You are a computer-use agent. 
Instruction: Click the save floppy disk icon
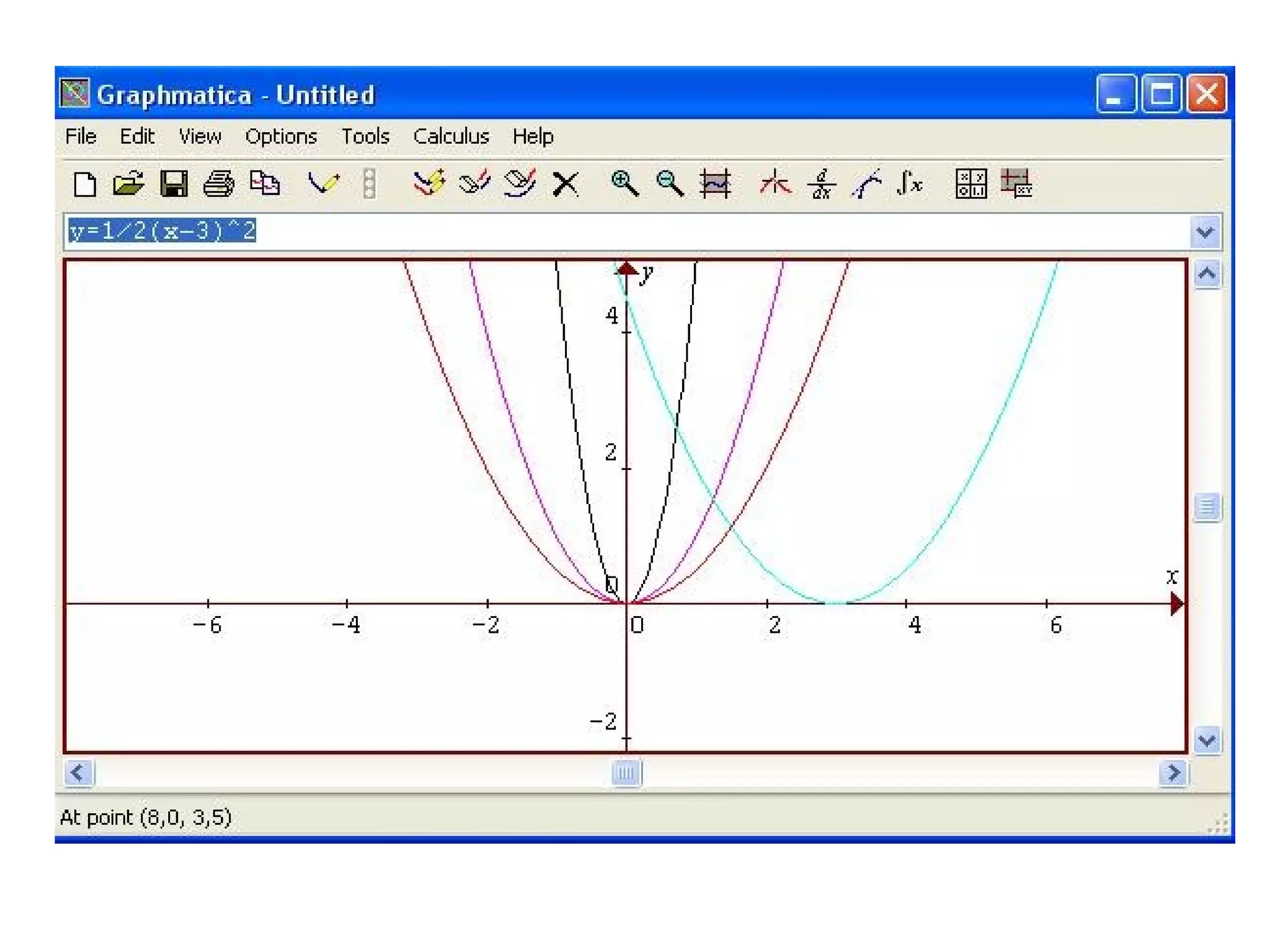(x=174, y=184)
